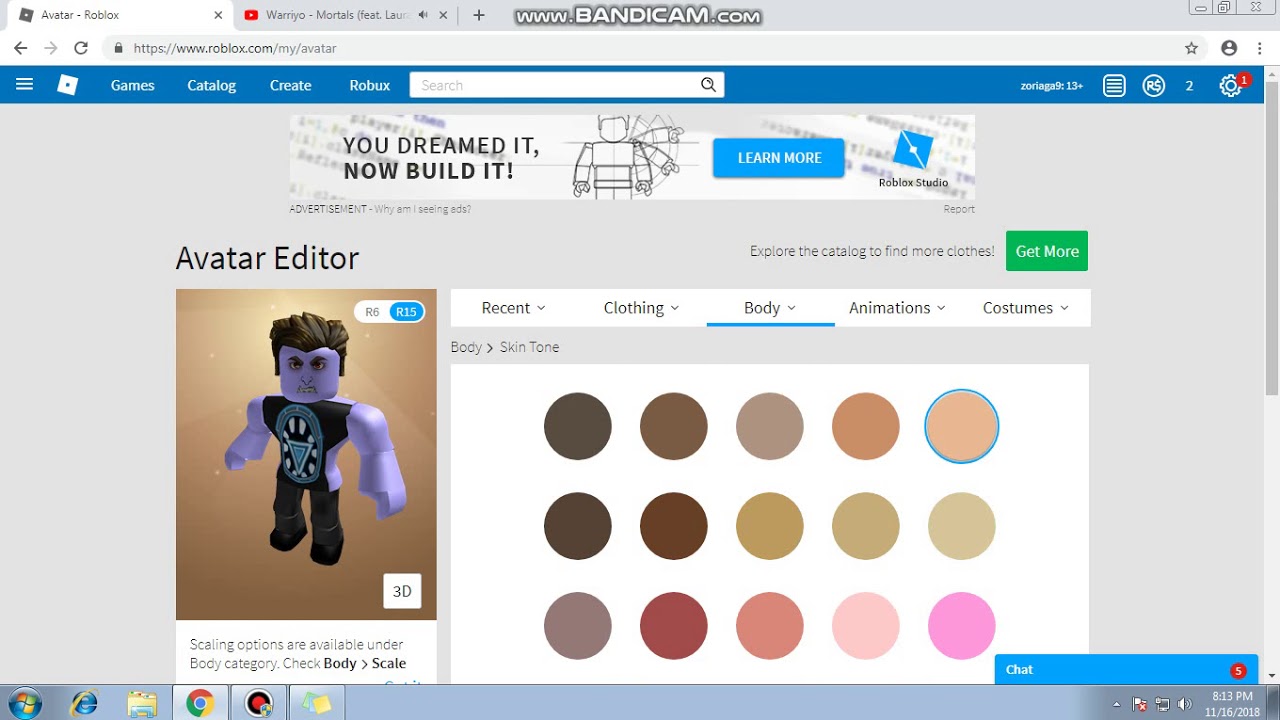Open the Sticky Notes taskbar icon
Image resolution: width=1280 pixels, height=720 pixels.
[317, 703]
